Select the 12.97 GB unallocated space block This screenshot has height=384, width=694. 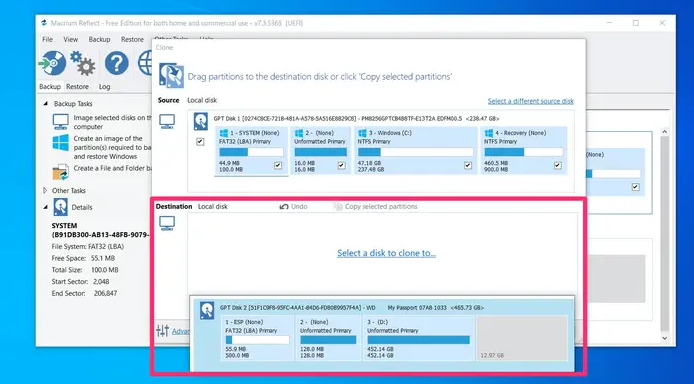tap(522, 338)
